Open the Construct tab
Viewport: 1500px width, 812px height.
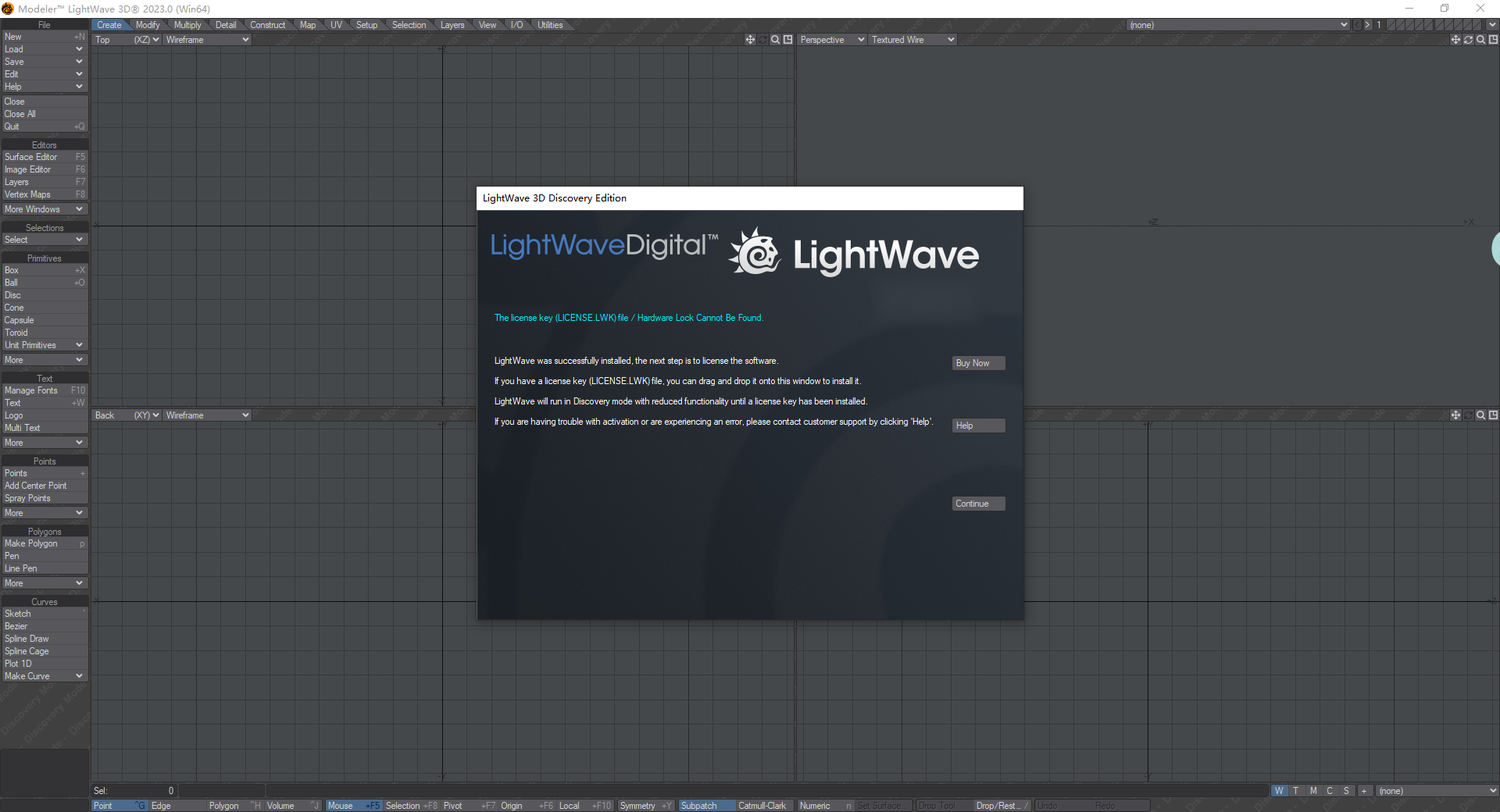pyautogui.click(x=268, y=25)
